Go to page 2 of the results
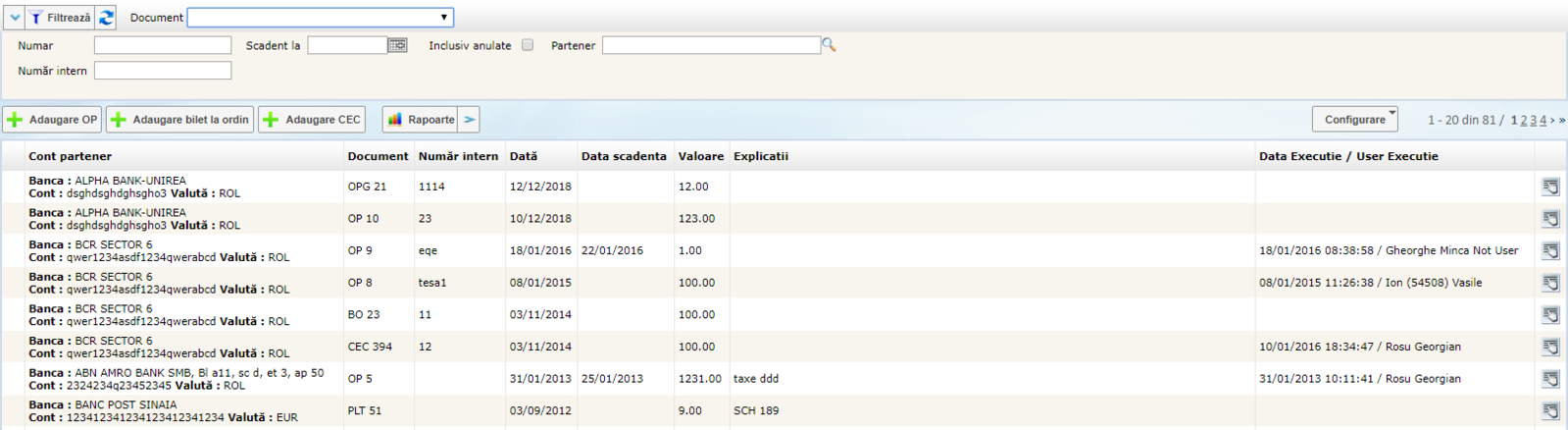This screenshot has height=430, width=1568. [x=1524, y=121]
